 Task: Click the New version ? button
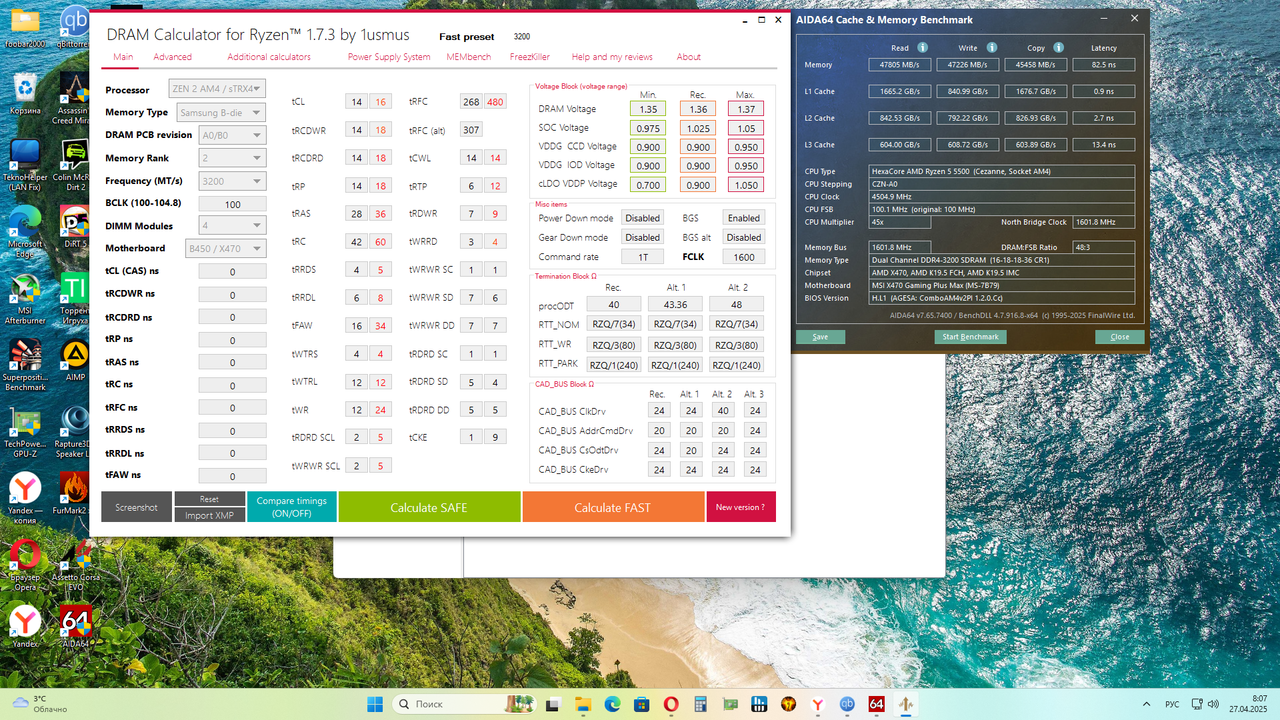coord(740,507)
